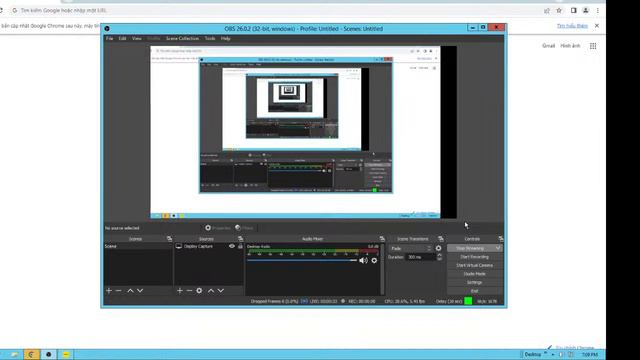Dismiss Chrome update notification bar
Image resolution: width=640 pixels, height=360 pixels.
pyautogui.click(x=597, y=26)
